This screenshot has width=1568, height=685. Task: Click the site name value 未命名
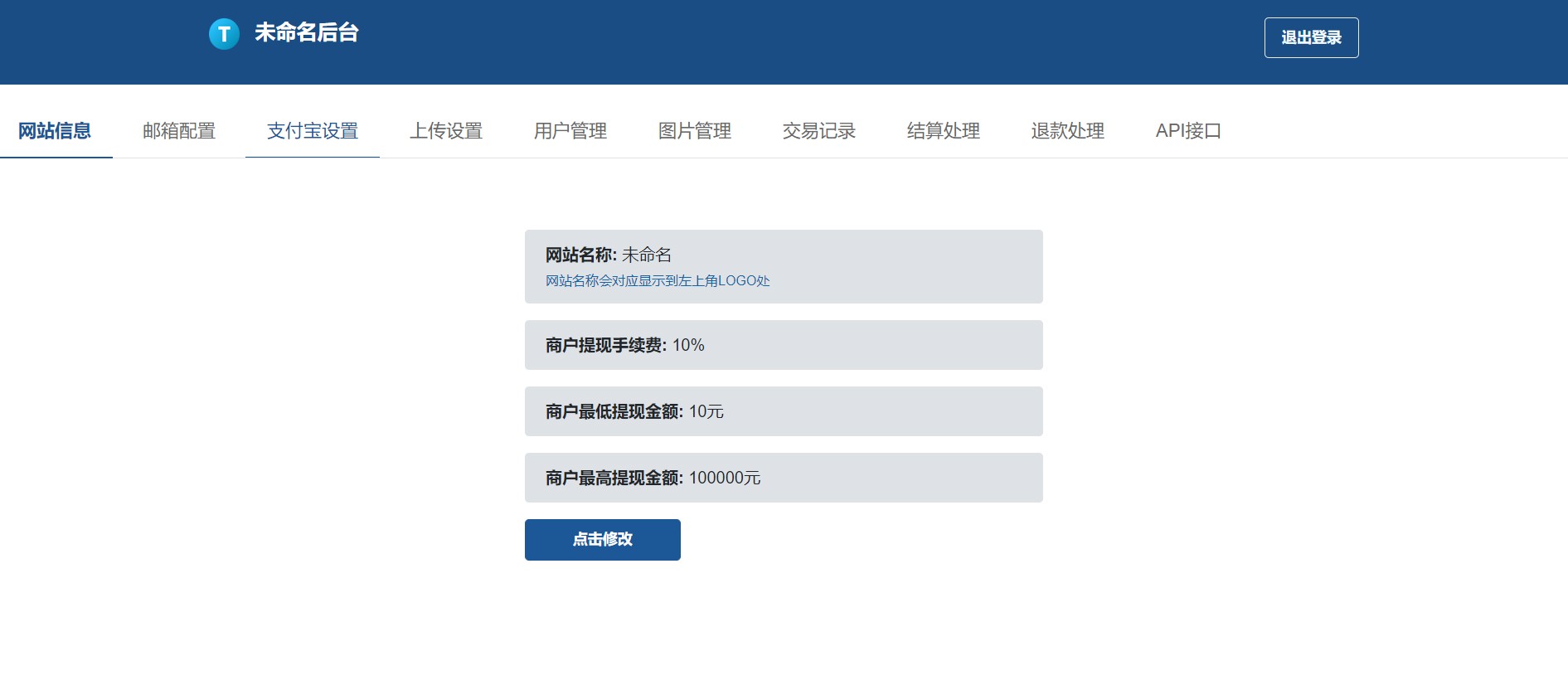pyautogui.click(x=647, y=255)
